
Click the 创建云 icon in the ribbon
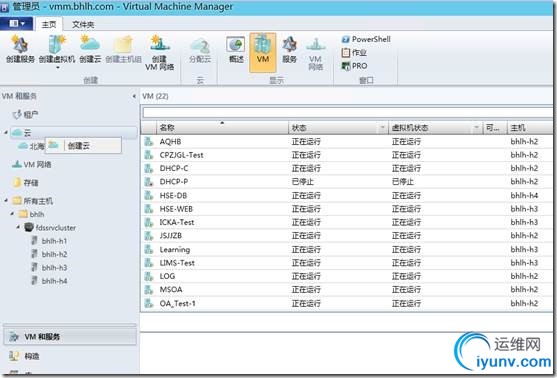90,50
